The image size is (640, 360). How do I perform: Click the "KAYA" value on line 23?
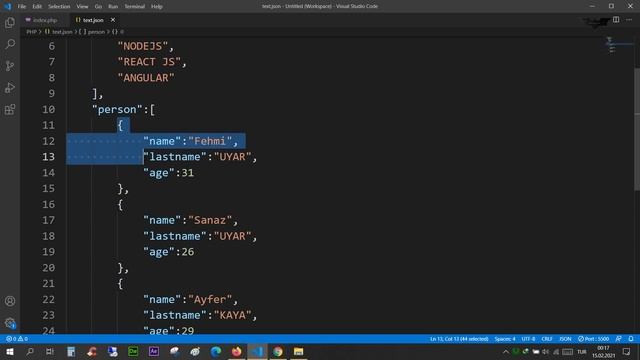click(233, 315)
